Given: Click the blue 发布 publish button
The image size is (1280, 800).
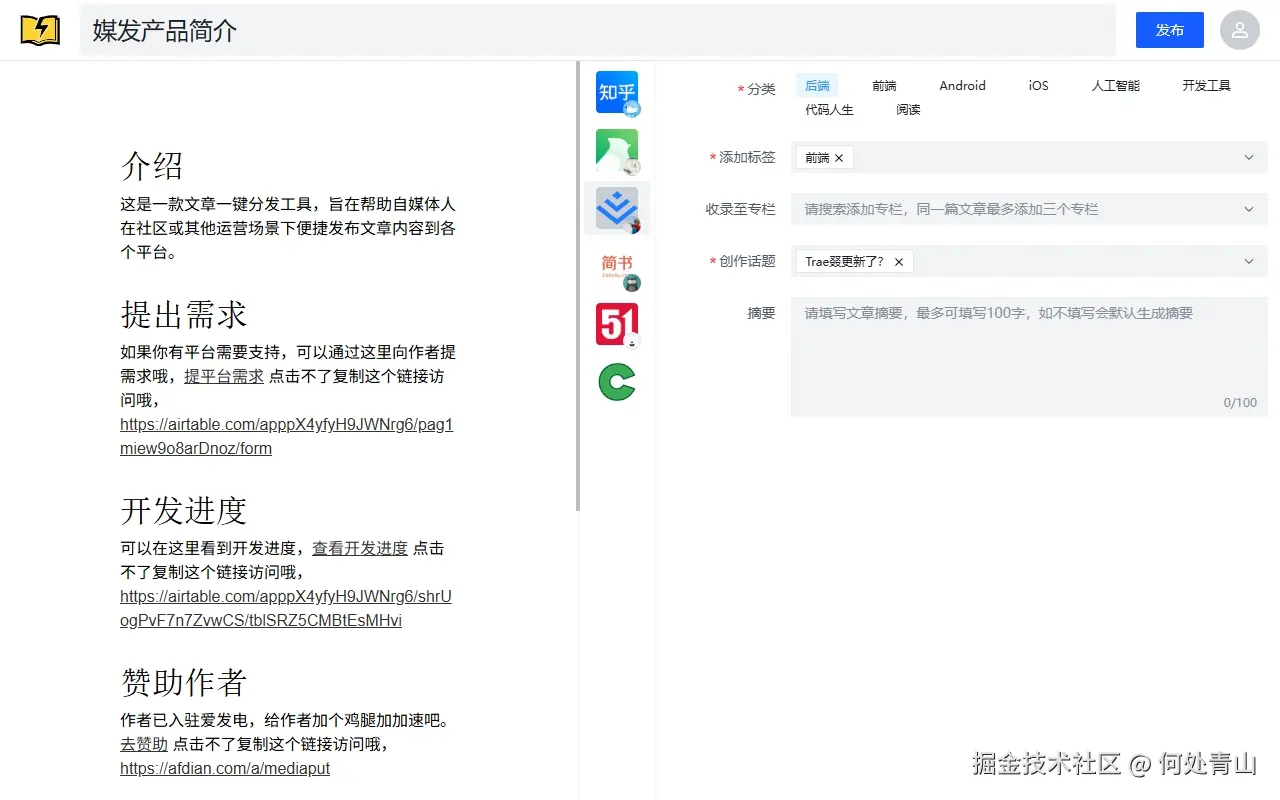Looking at the screenshot, I should pyautogui.click(x=1169, y=30).
